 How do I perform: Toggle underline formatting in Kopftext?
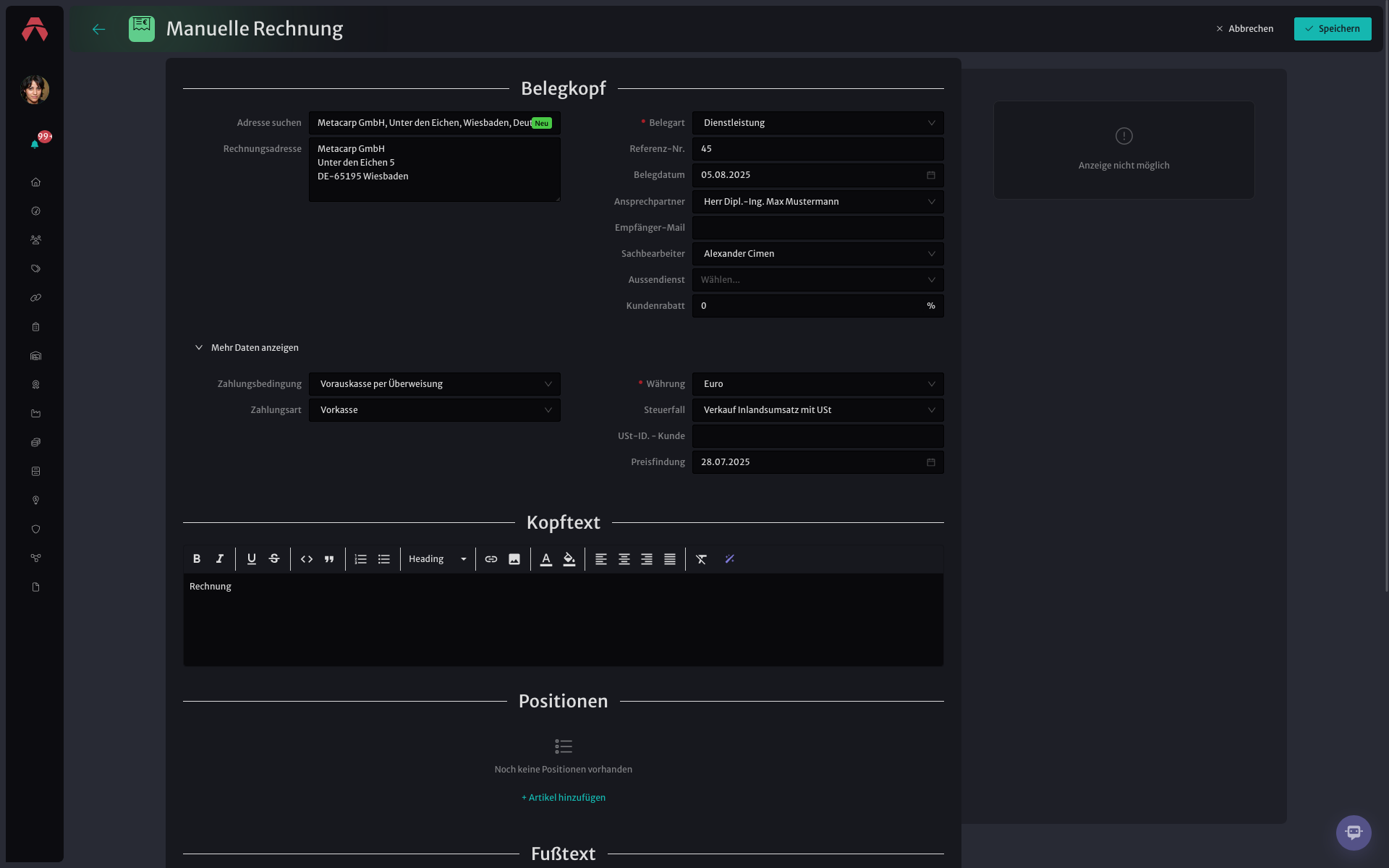click(252, 559)
